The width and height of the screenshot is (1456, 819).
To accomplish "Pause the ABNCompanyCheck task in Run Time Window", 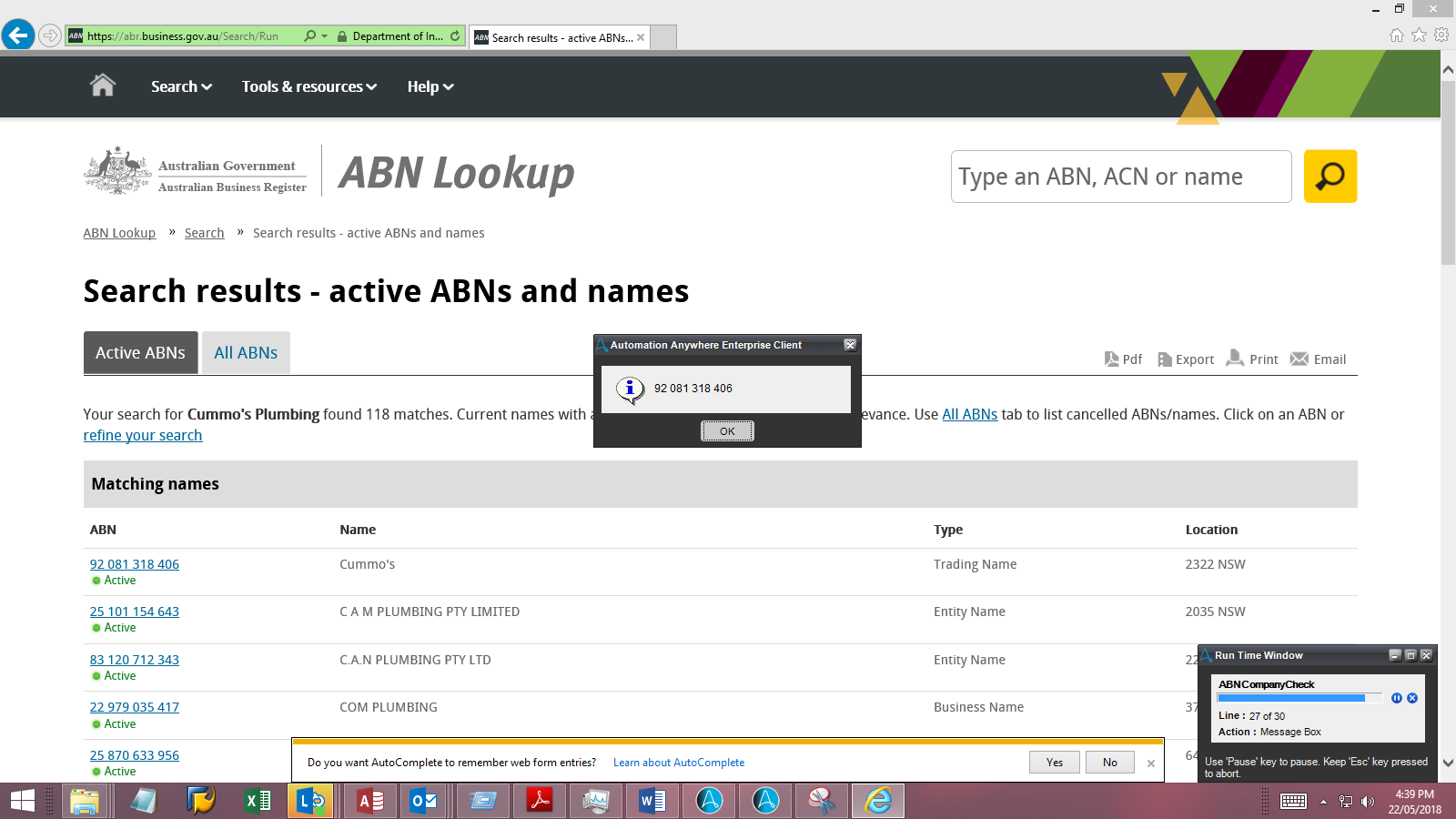I will tap(1397, 698).
